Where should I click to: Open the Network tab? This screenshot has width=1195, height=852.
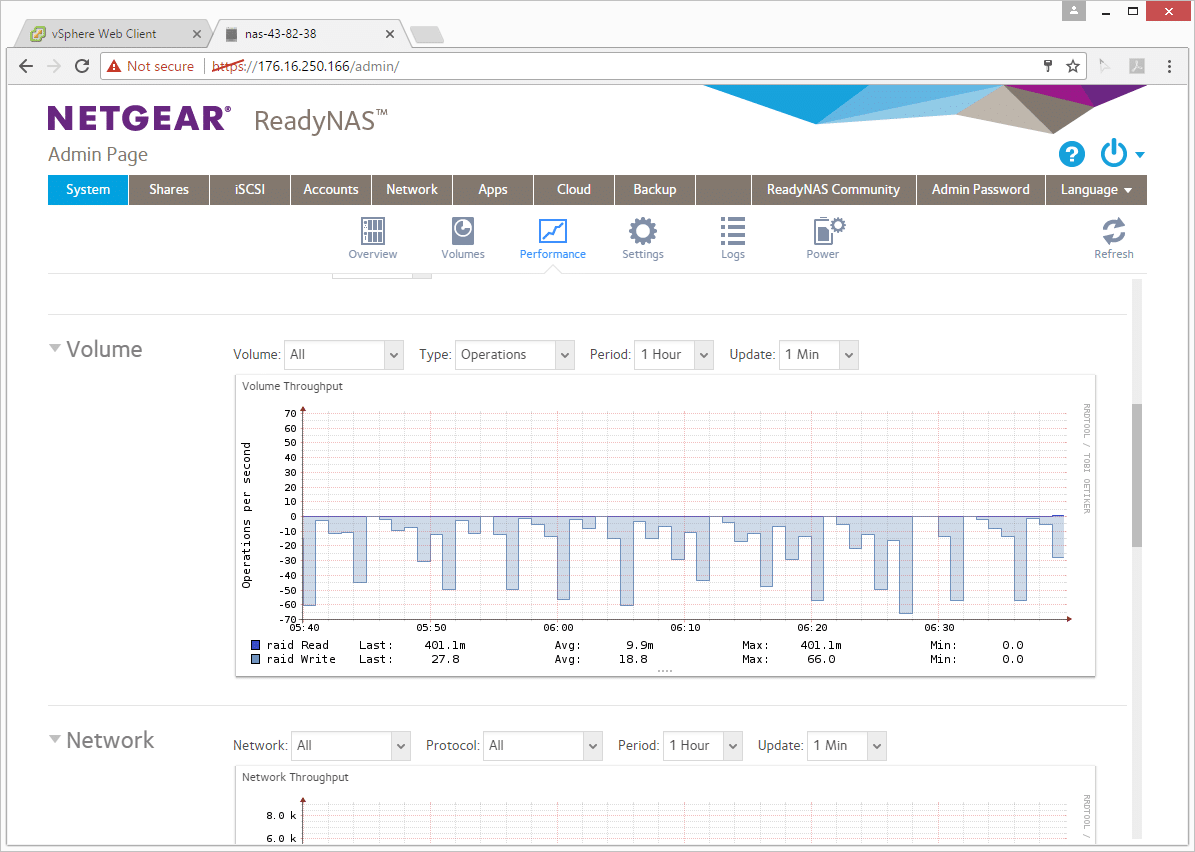click(412, 190)
